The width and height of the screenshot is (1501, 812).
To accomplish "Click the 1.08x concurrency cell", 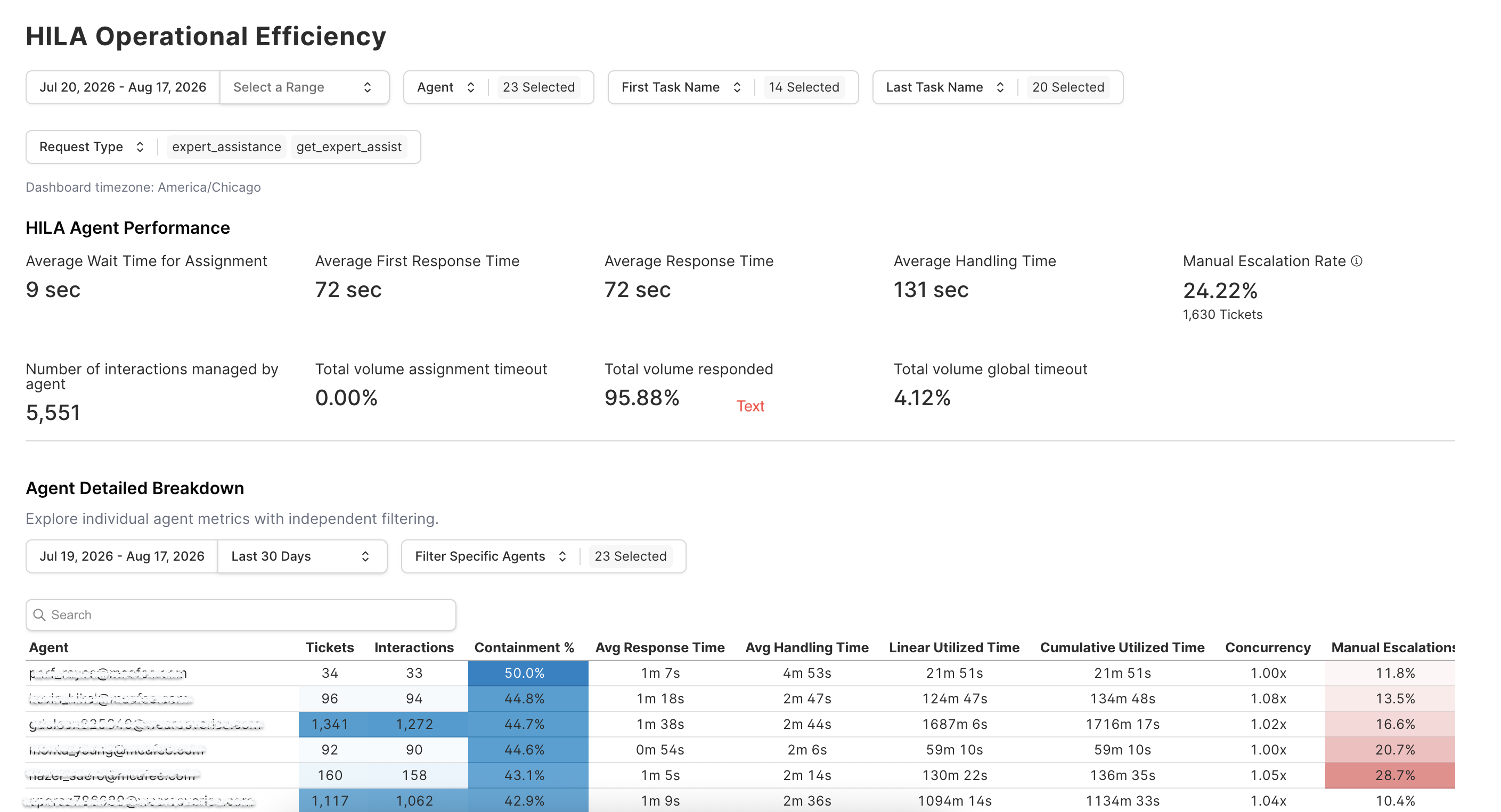I will [x=1268, y=699].
